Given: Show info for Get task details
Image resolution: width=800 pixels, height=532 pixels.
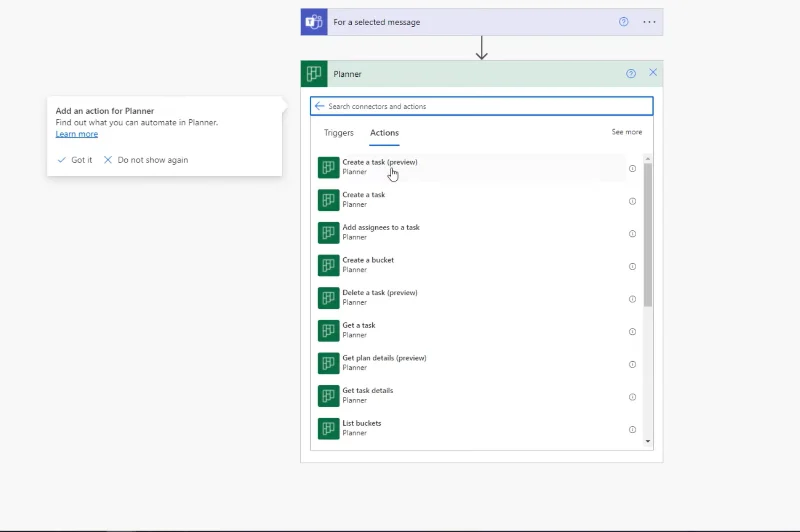Looking at the screenshot, I should pyautogui.click(x=632, y=397).
